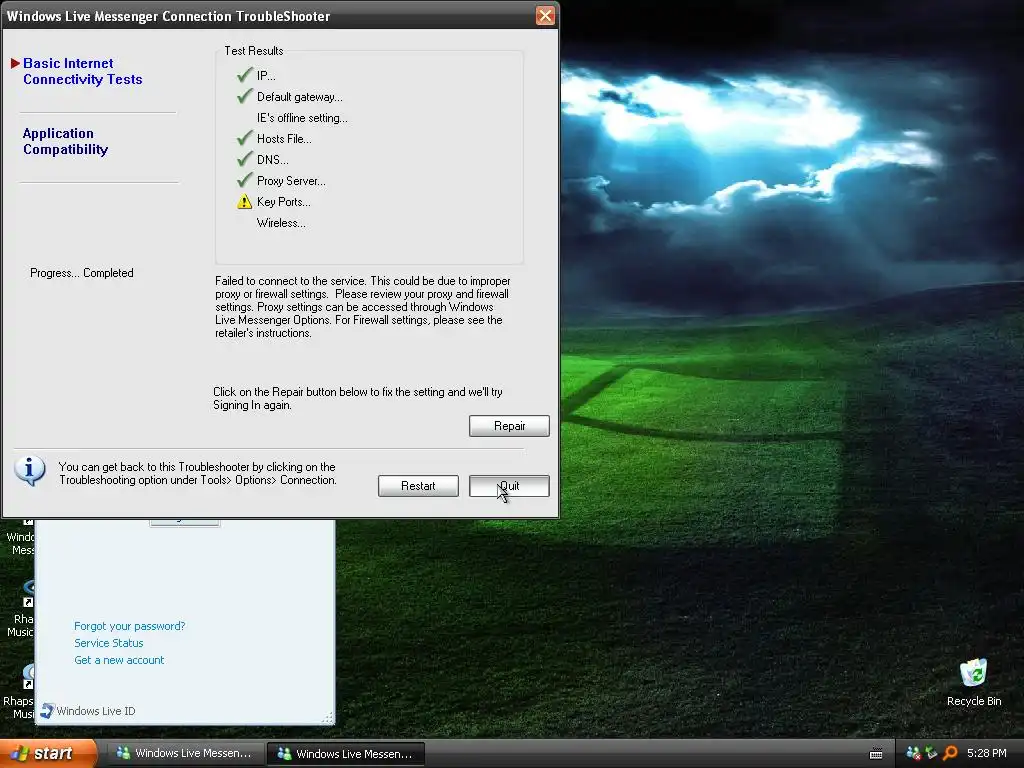Click the Messenger tray icon with red X
1024x768 pixels.
[913, 753]
